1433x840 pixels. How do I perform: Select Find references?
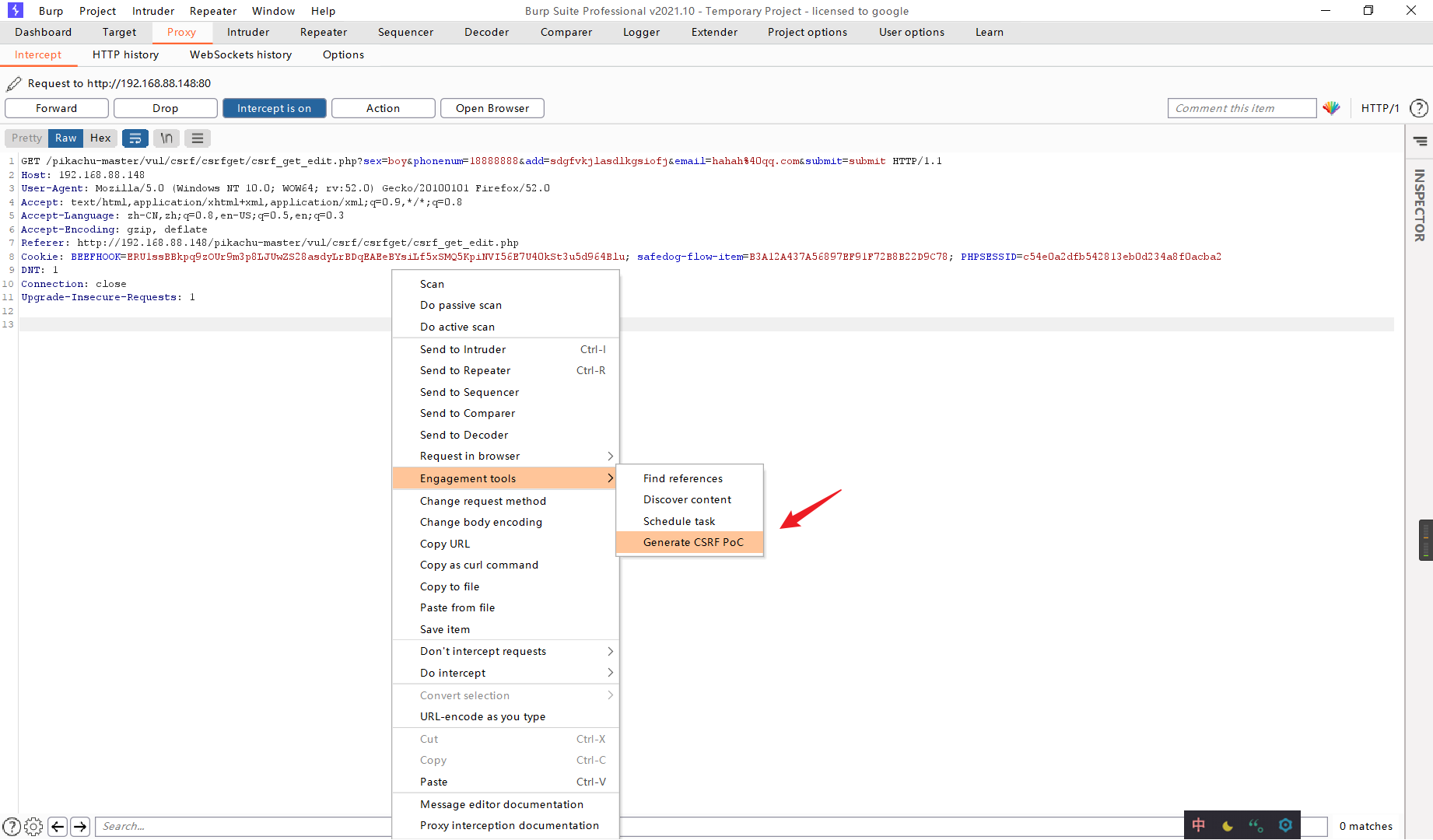tap(690, 478)
